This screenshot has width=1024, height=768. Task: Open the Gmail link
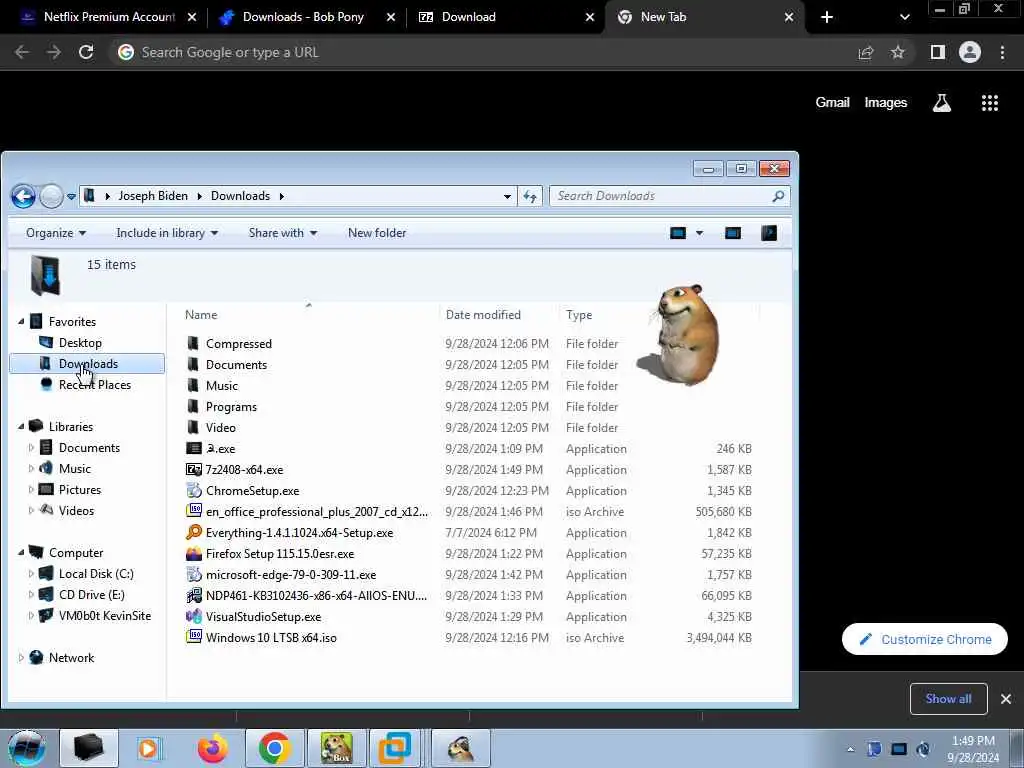(x=832, y=103)
